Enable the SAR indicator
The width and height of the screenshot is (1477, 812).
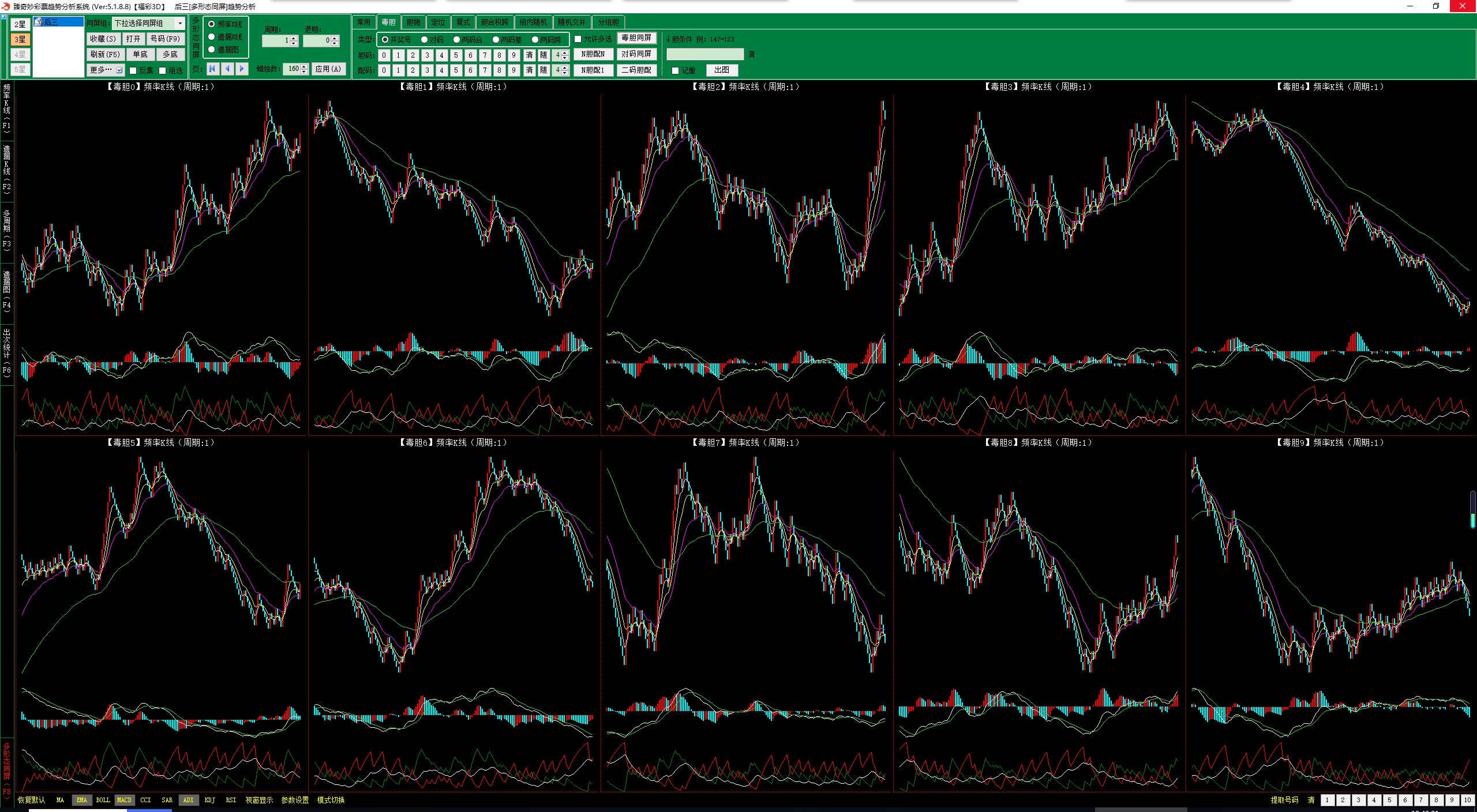167,800
